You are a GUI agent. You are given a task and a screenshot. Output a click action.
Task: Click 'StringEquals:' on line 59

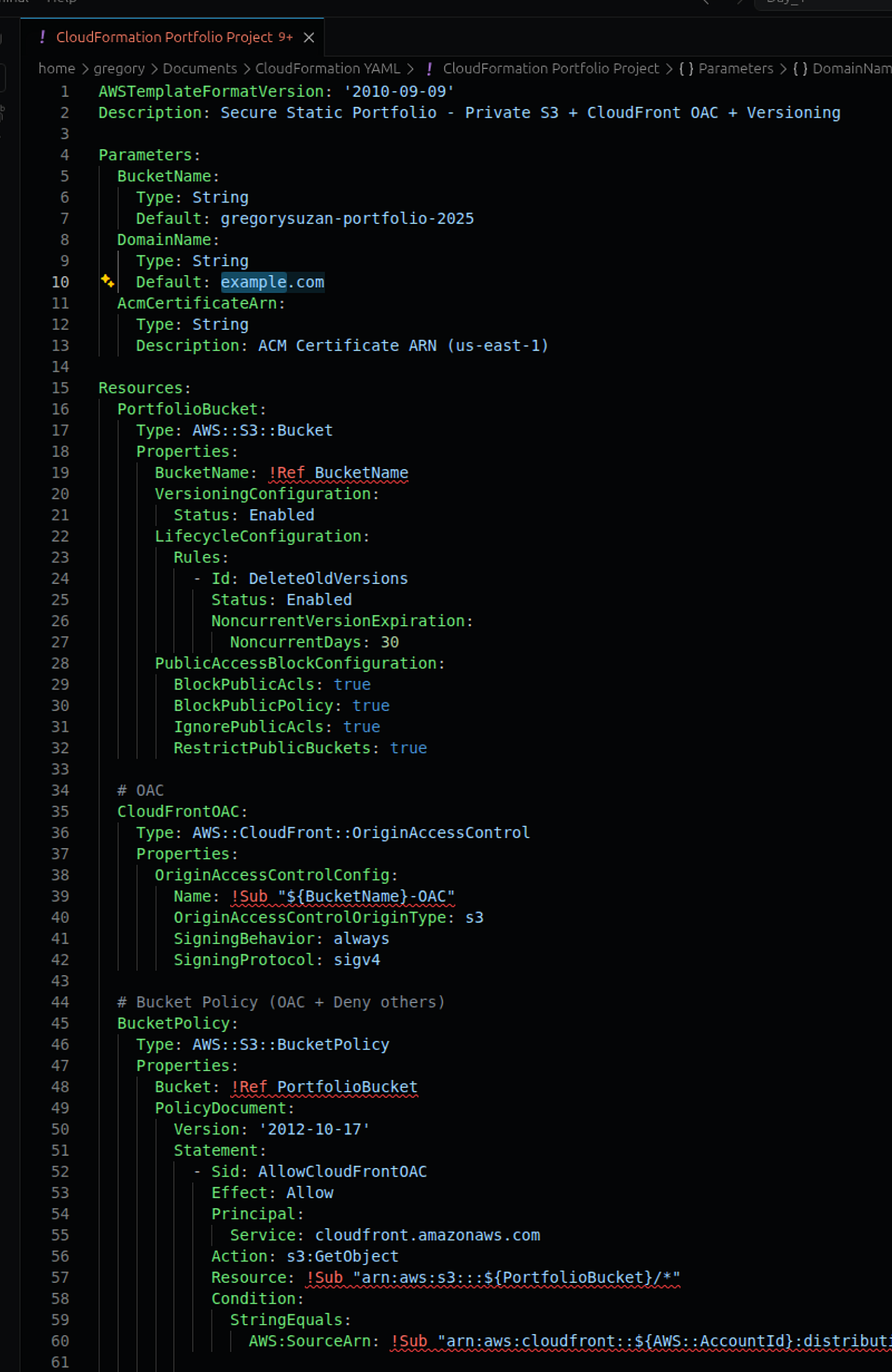pos(291,1320)
